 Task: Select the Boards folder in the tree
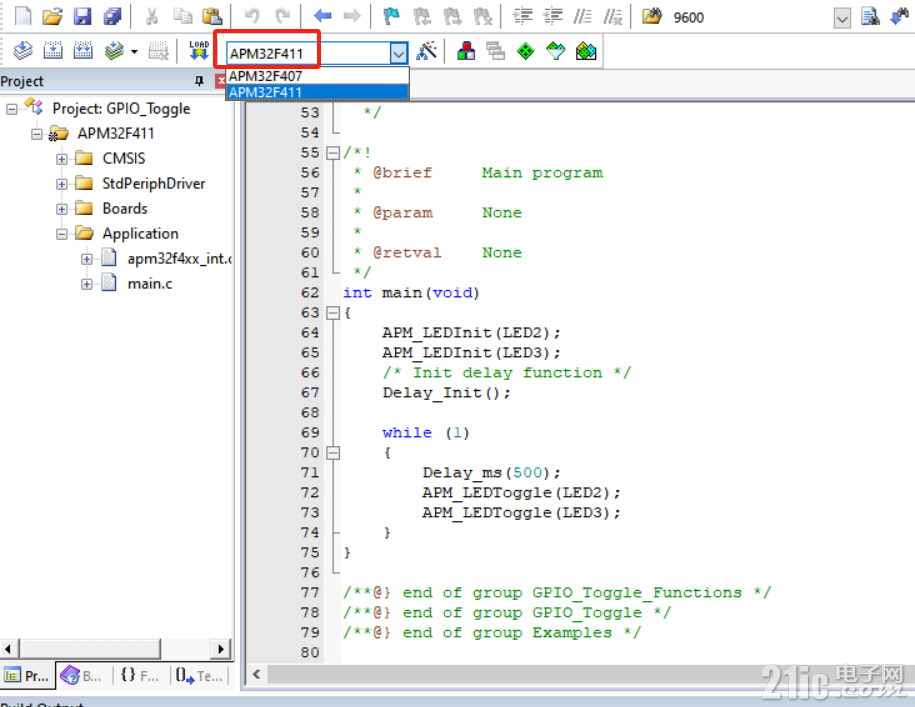click(125, 208)
